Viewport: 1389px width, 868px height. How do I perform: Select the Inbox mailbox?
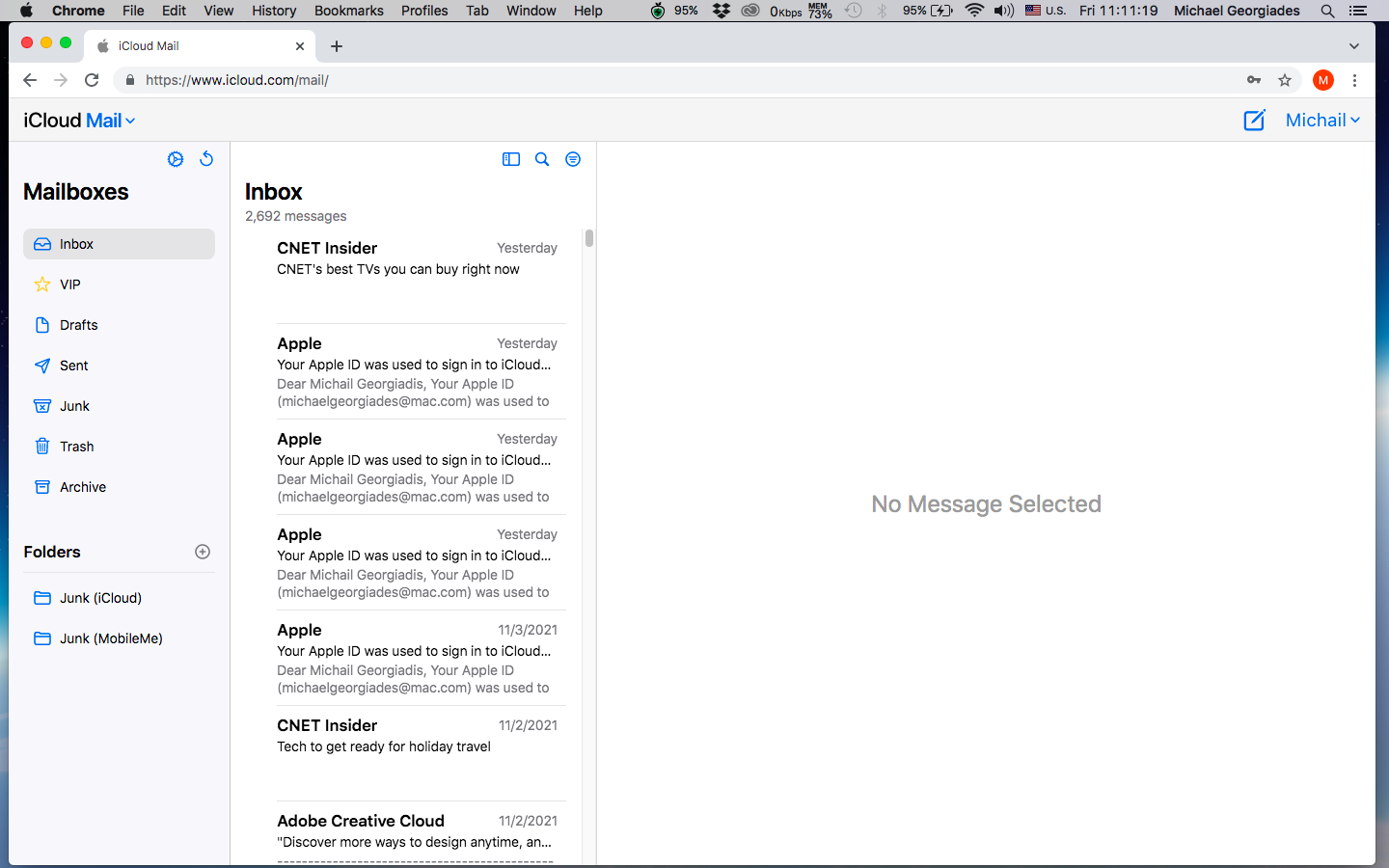click(x=119, y=244)
